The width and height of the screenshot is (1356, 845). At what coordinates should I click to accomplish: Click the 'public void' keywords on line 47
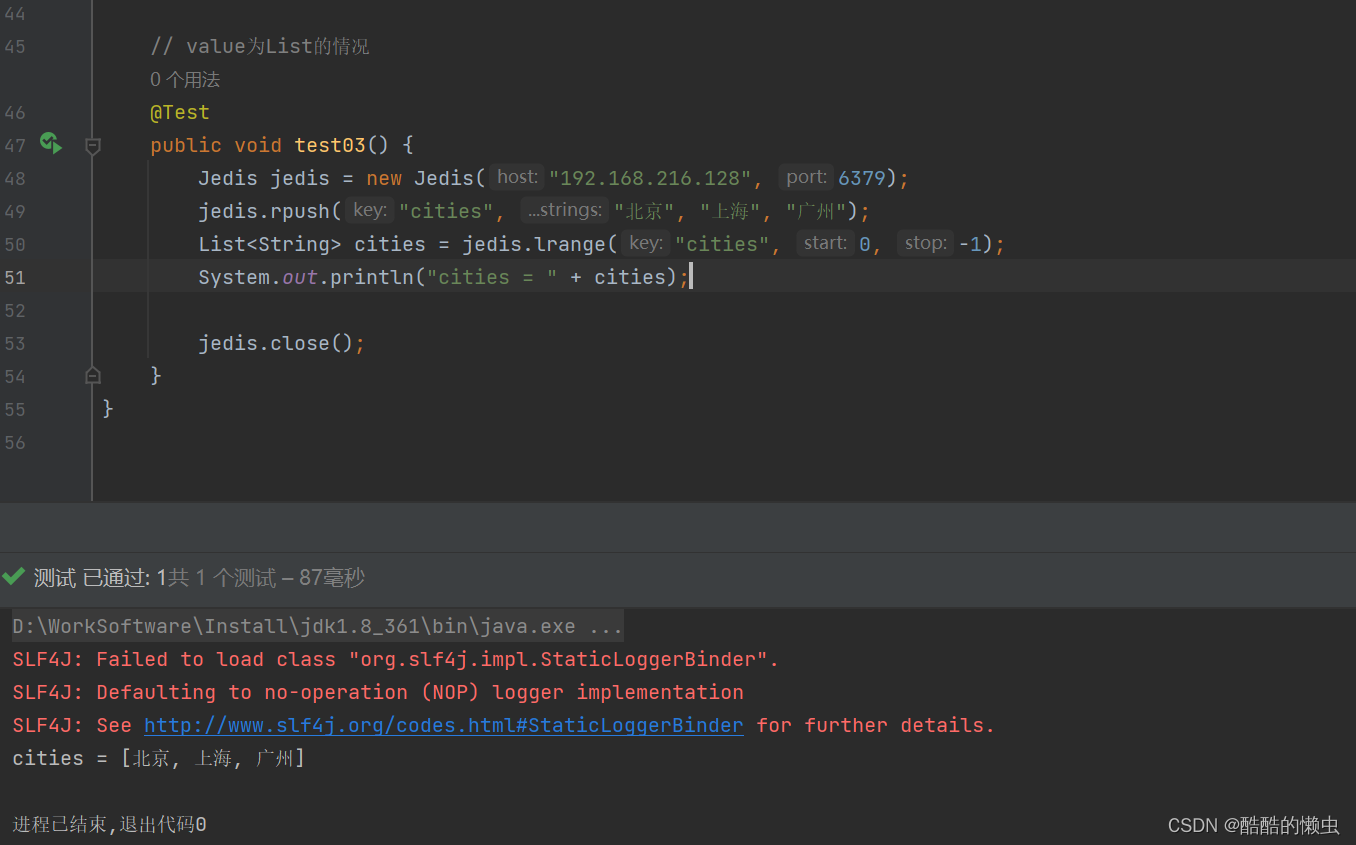[x=216, y=145]
